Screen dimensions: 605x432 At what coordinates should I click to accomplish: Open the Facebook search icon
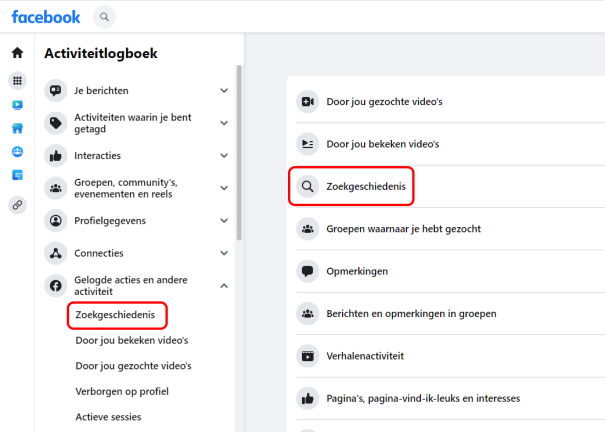coord(104,17)
